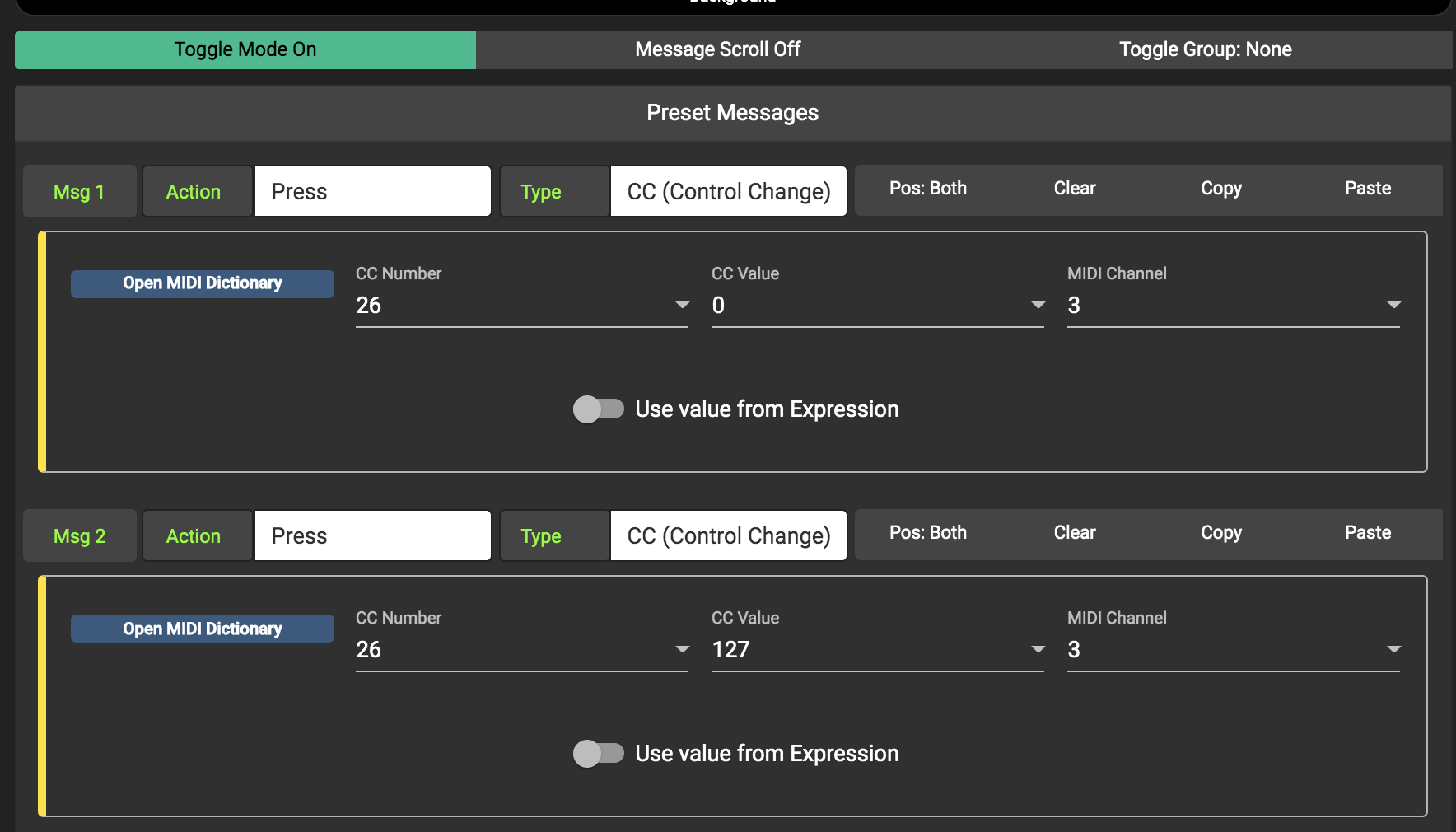
Task: Change the Toggle Group: None setting
Action: [x=1205, y=49]
